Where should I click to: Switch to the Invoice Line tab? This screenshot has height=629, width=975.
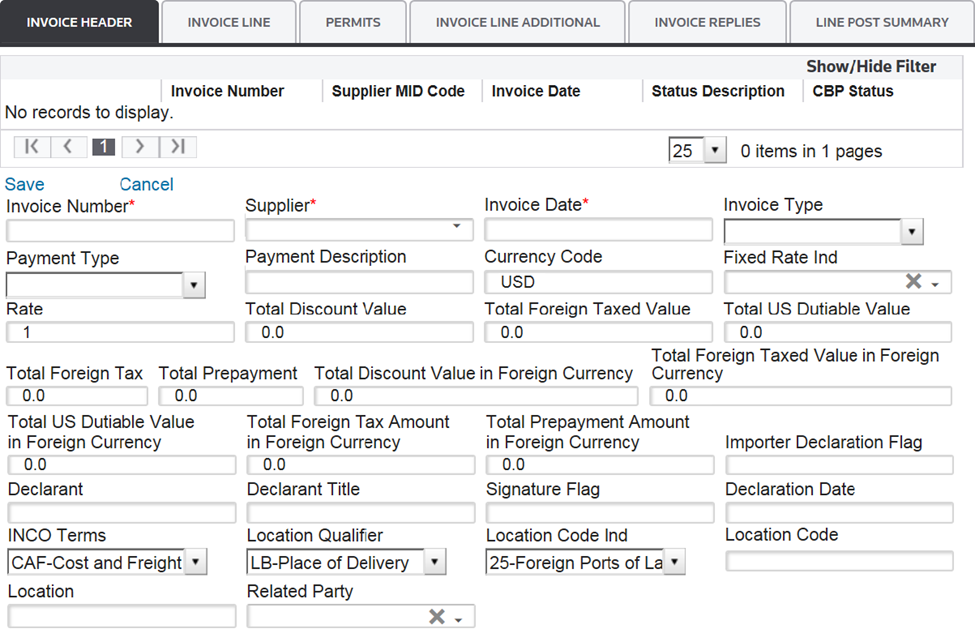pyautogui.click(x=229, y=22)
